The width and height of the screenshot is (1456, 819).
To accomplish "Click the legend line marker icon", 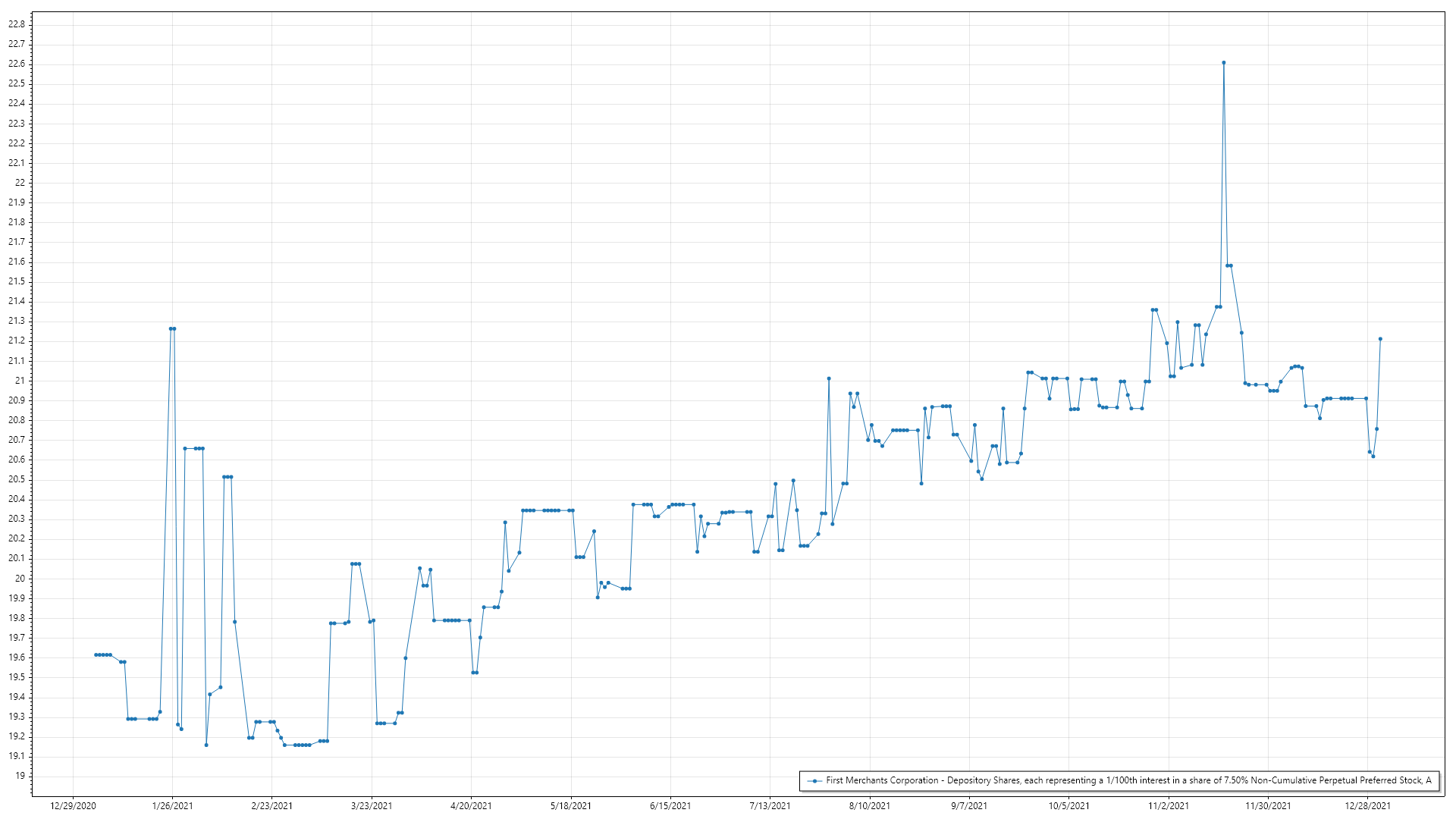I will pos(814,780).
